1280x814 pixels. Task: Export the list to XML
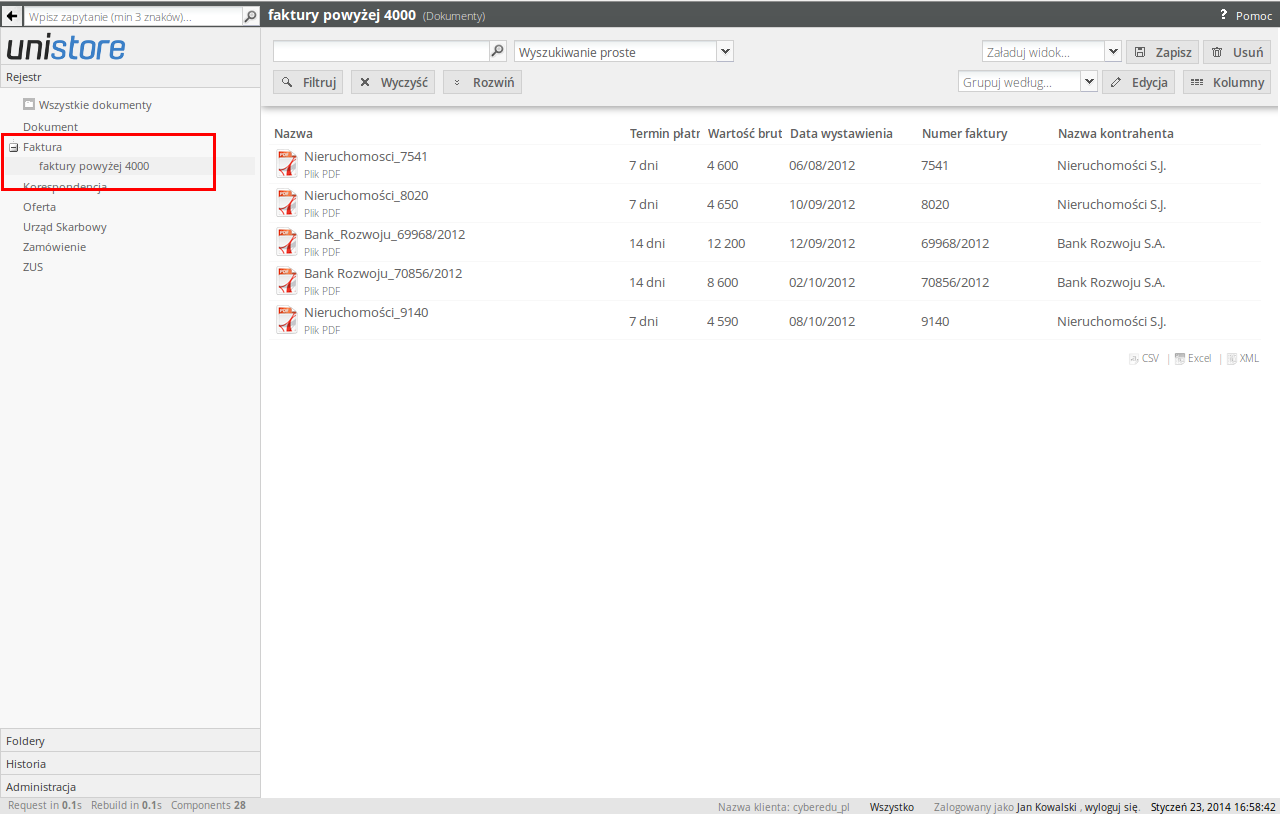point(1243,358)
